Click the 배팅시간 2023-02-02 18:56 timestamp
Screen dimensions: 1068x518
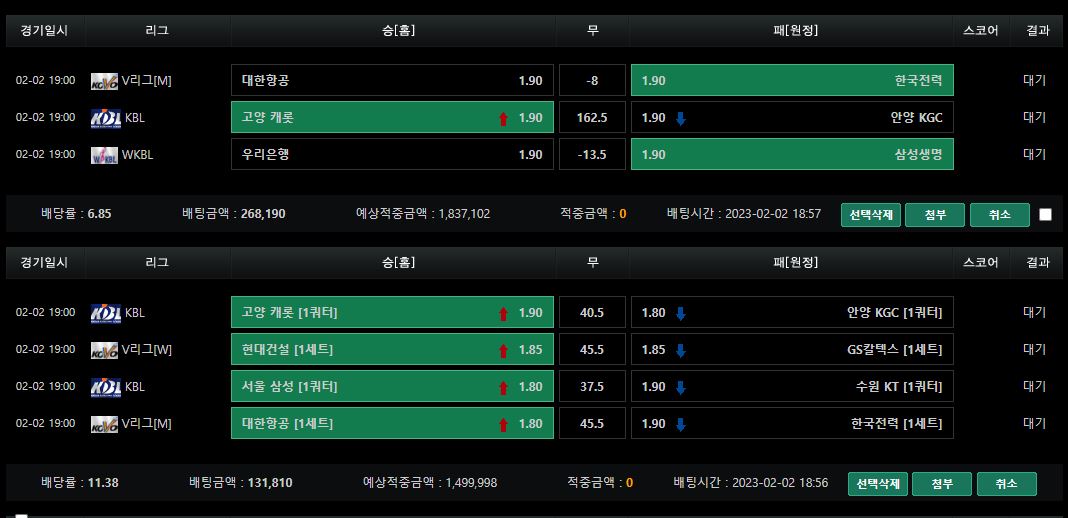pos(780,483)
